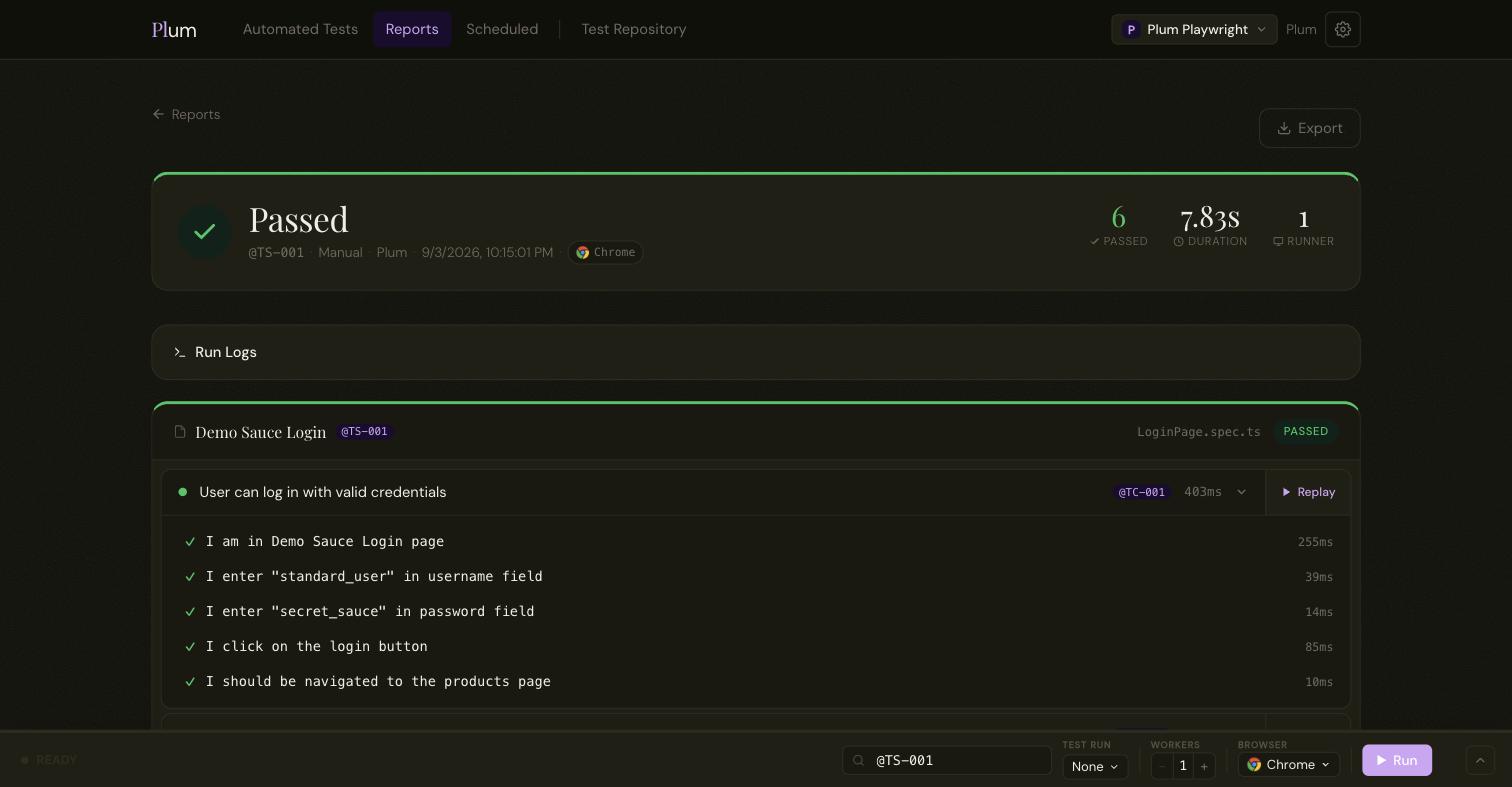Click step entering "secret_sauce" in password
Viewport: 1512px width, 787px height.
pyautogui.click(x=370, y=612)
